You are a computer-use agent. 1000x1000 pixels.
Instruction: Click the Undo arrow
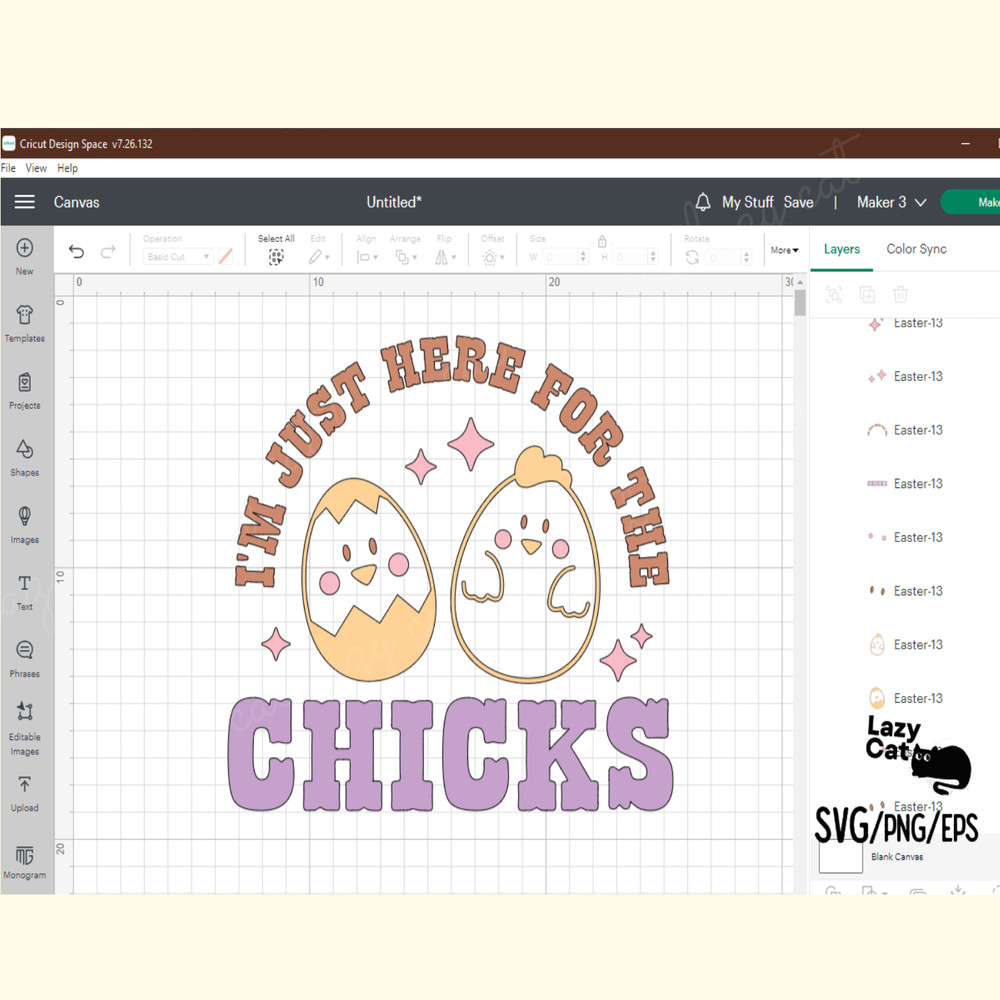(x=76, y=251)
